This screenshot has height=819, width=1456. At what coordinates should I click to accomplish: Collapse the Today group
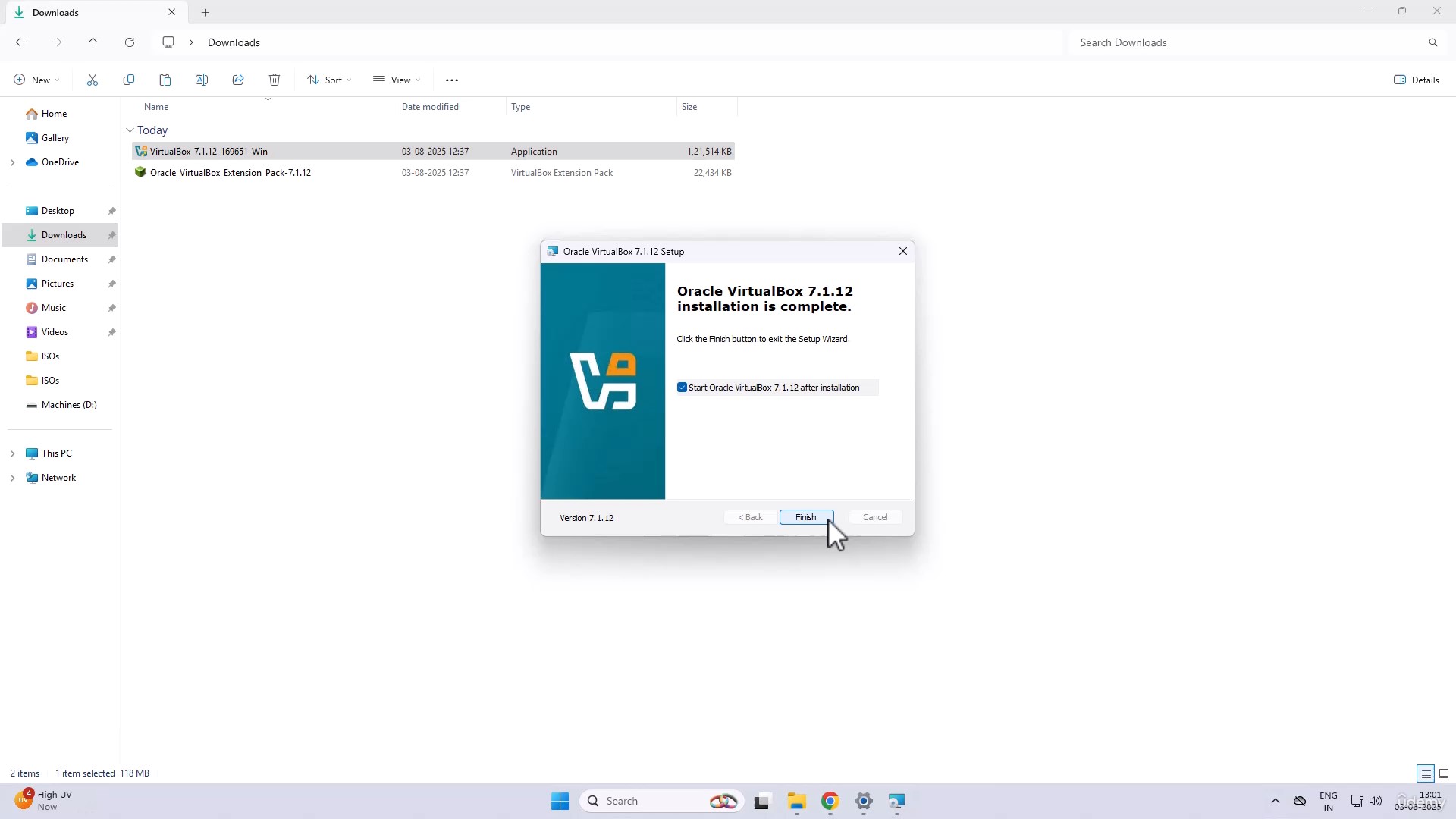click(x=130, y=130)
